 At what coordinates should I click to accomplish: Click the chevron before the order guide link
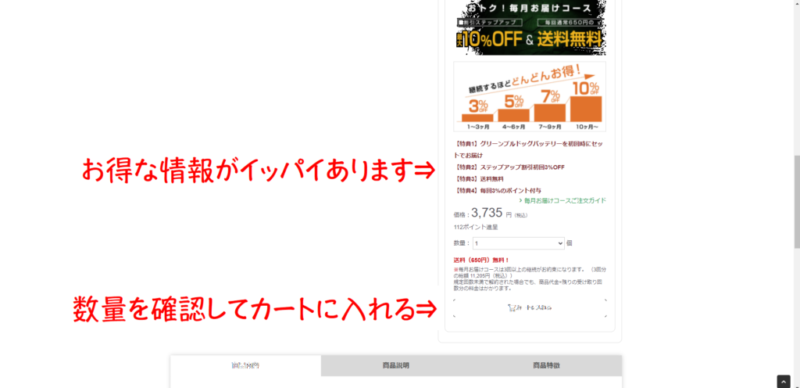point(520,201)
